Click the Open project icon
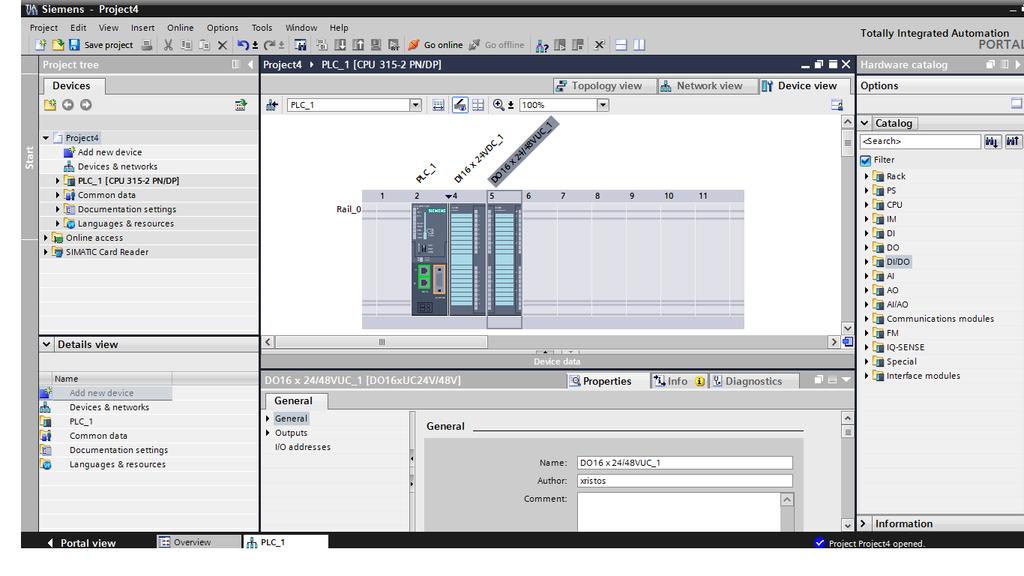 point(58,44)
